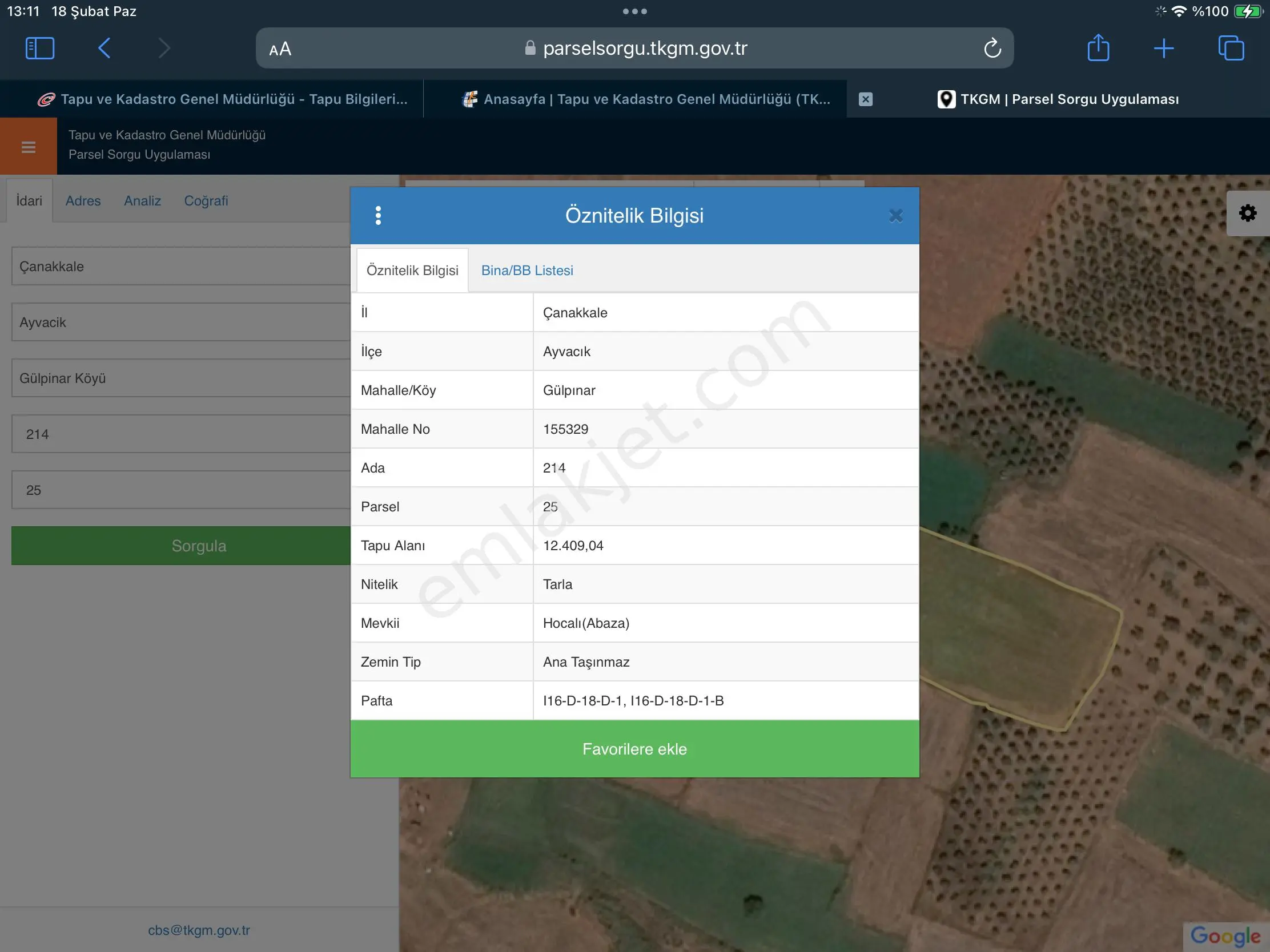Close the current tab with X icon

(866, 99)
